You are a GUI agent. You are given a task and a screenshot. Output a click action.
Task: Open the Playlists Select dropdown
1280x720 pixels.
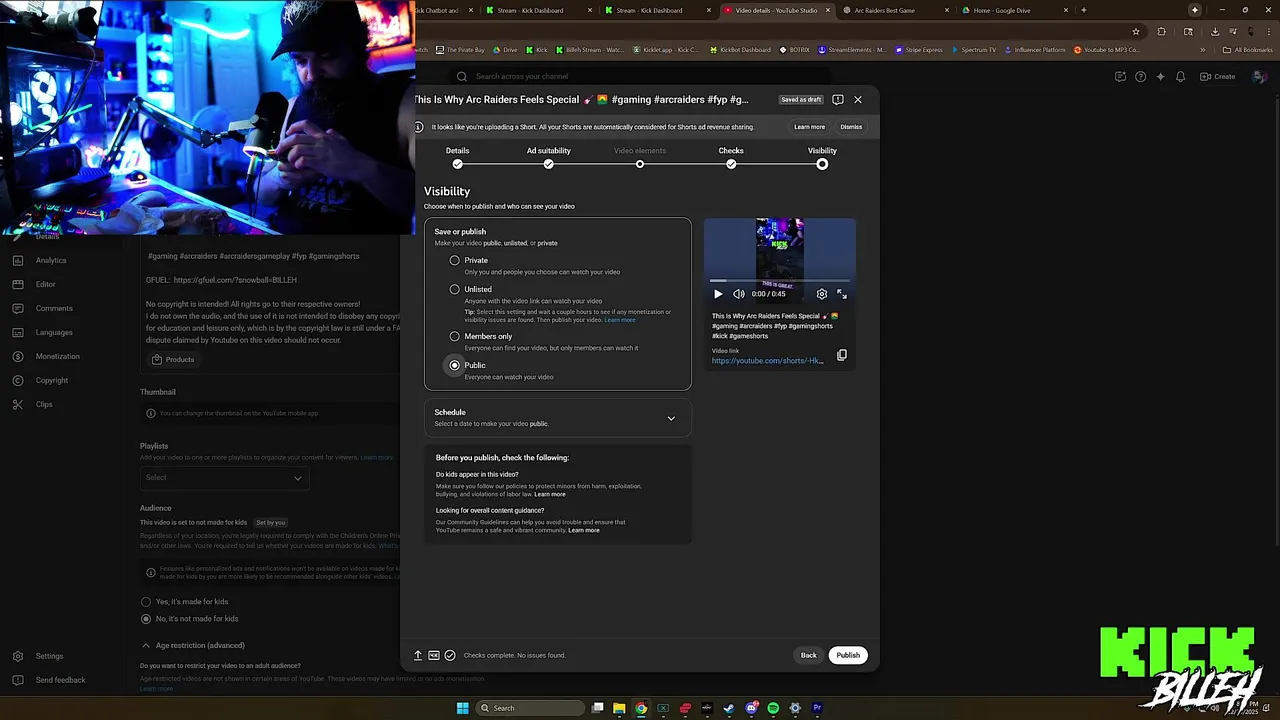click(x=224, y=478)
